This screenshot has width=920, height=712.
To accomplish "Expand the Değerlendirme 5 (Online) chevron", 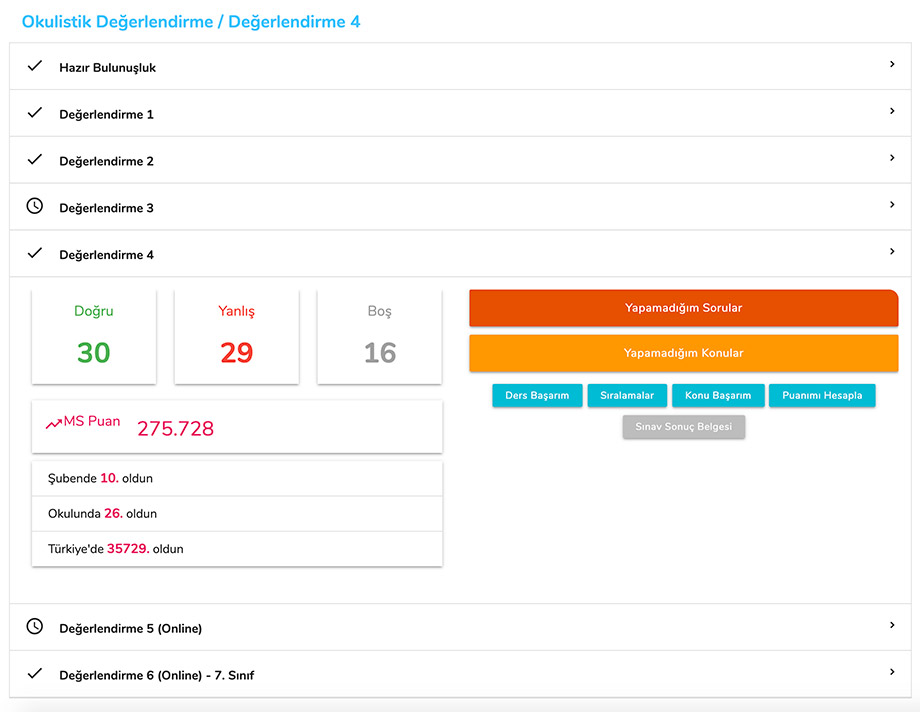I will (892, 625).
